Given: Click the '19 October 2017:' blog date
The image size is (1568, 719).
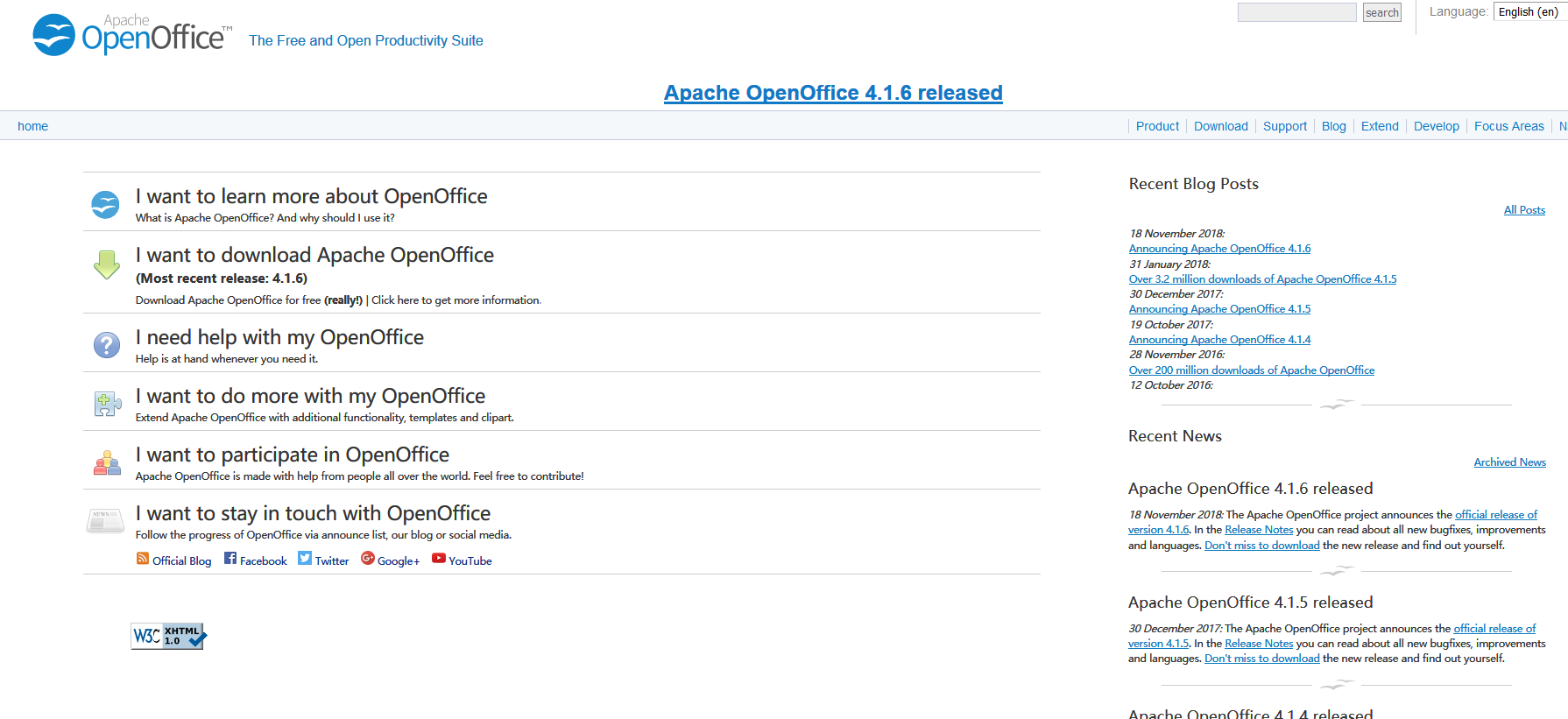Looking at the screenshot, I should pyautogui.click(x=1170, y=325).
